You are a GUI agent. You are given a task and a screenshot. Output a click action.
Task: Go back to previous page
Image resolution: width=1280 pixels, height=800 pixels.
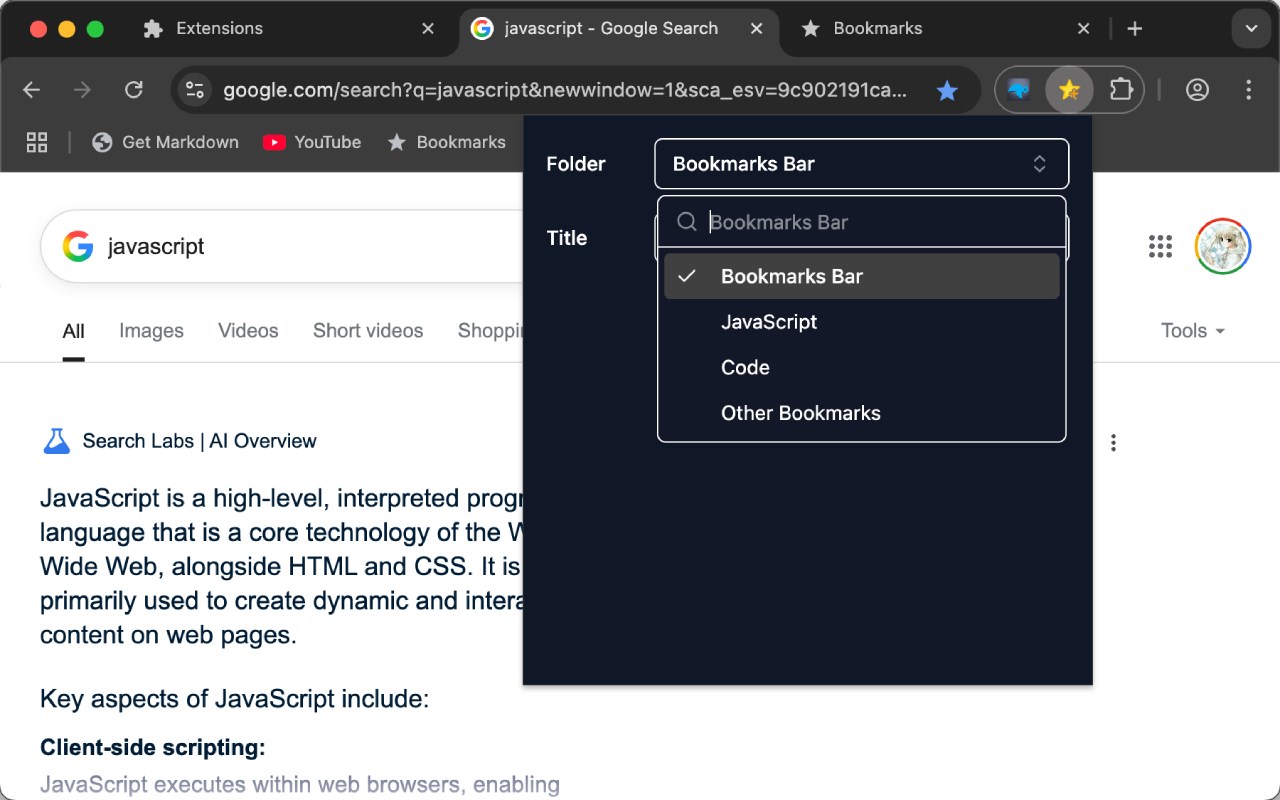pyautogui.click(x=32, y=90)
